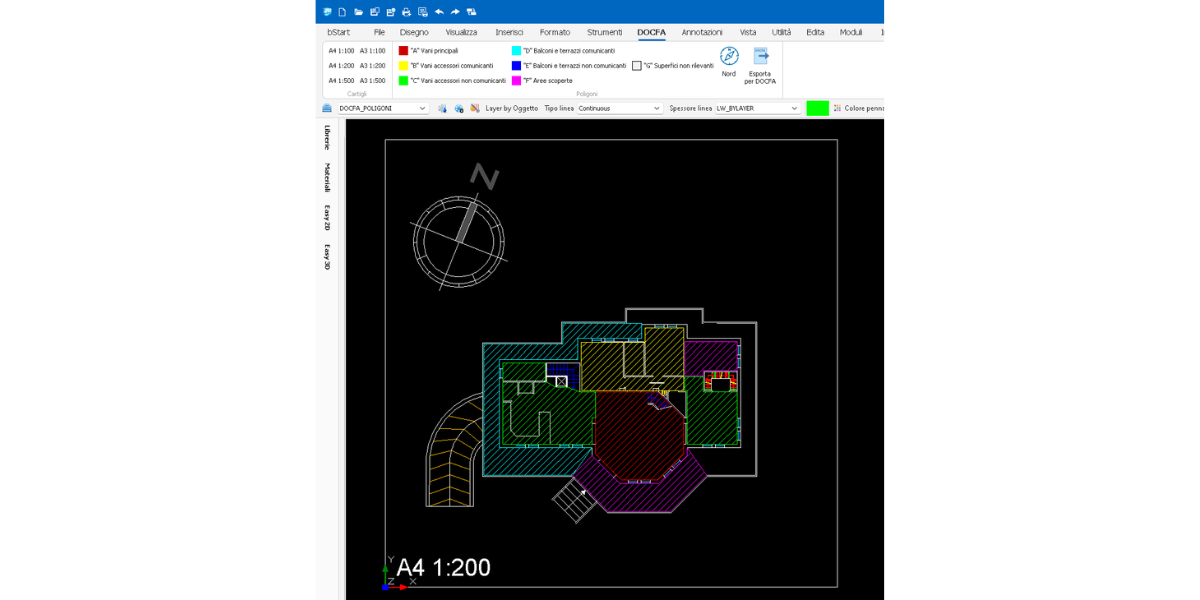Screen dimensions: 1200x600
Task: Create a new document from quick access toolbar
Action: click(342, 12)
